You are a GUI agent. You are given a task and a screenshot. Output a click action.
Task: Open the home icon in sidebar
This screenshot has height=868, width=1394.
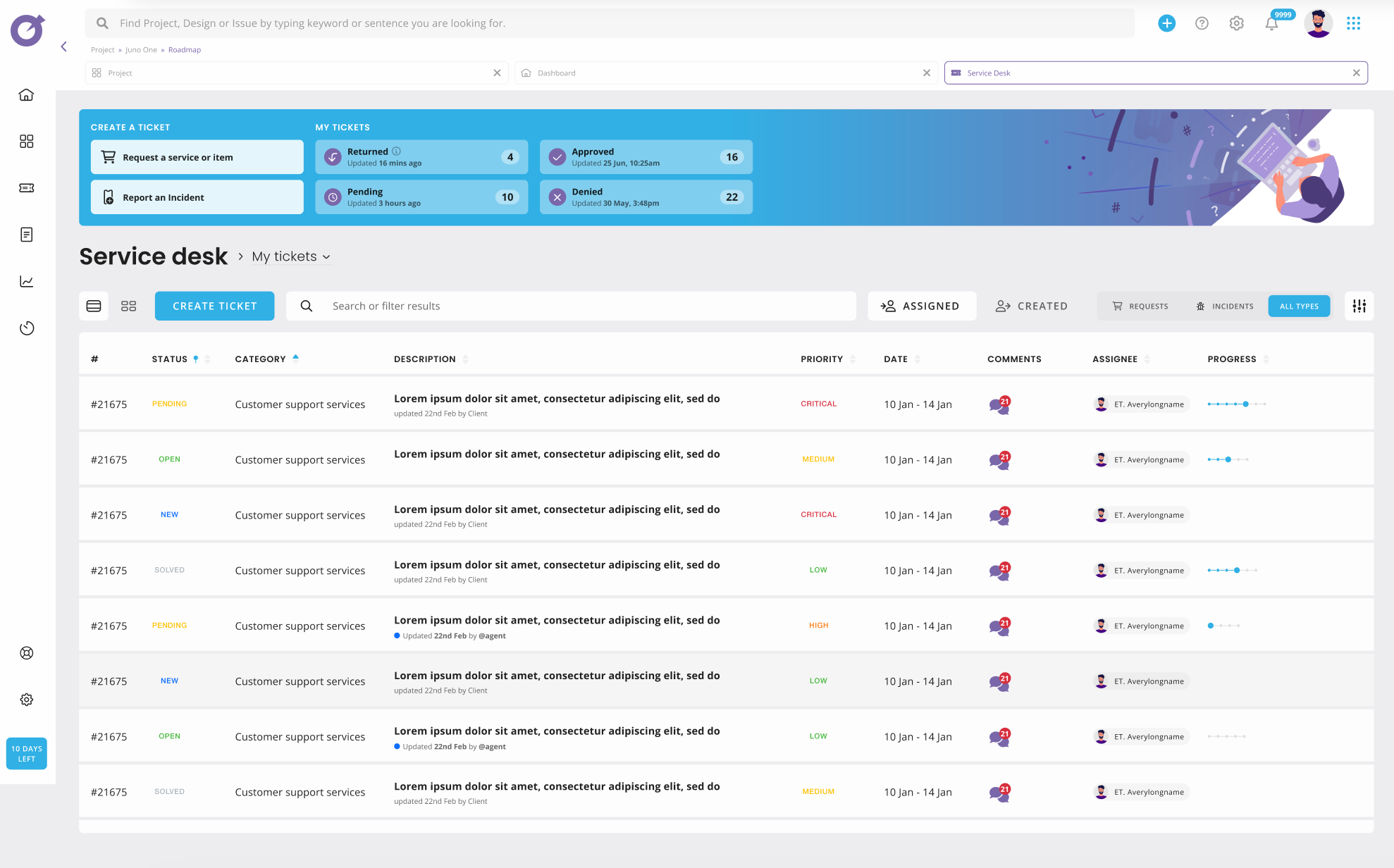click(26, 94)
